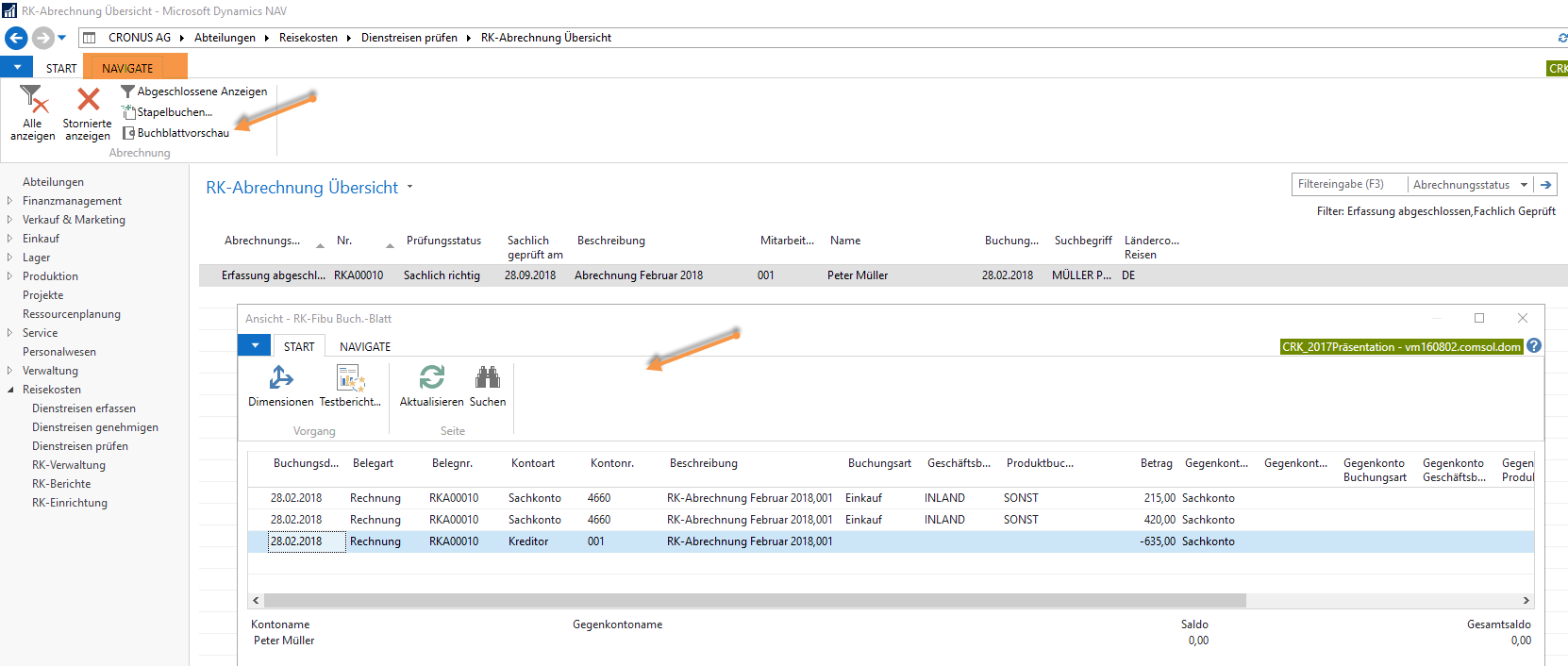Select the RKA00010 entry in the overview list

[x=359, y=275]
